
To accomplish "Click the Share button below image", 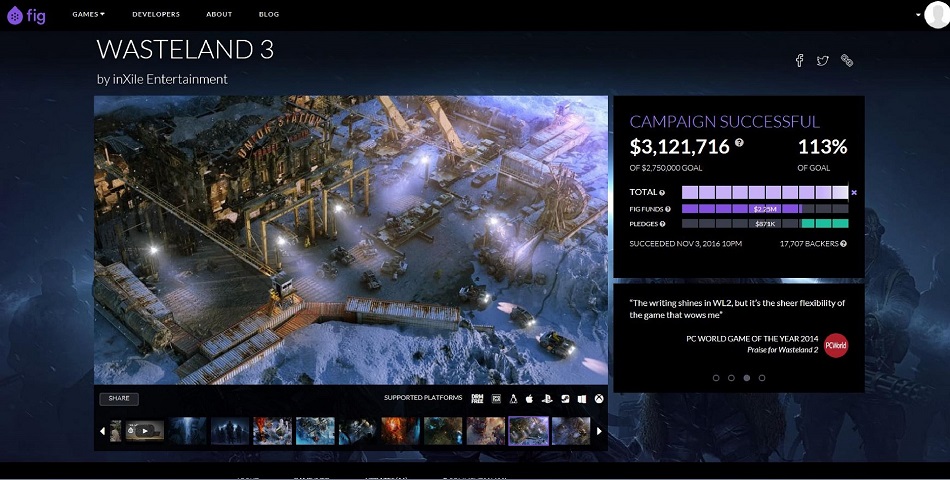I will [x=119, y=398].
